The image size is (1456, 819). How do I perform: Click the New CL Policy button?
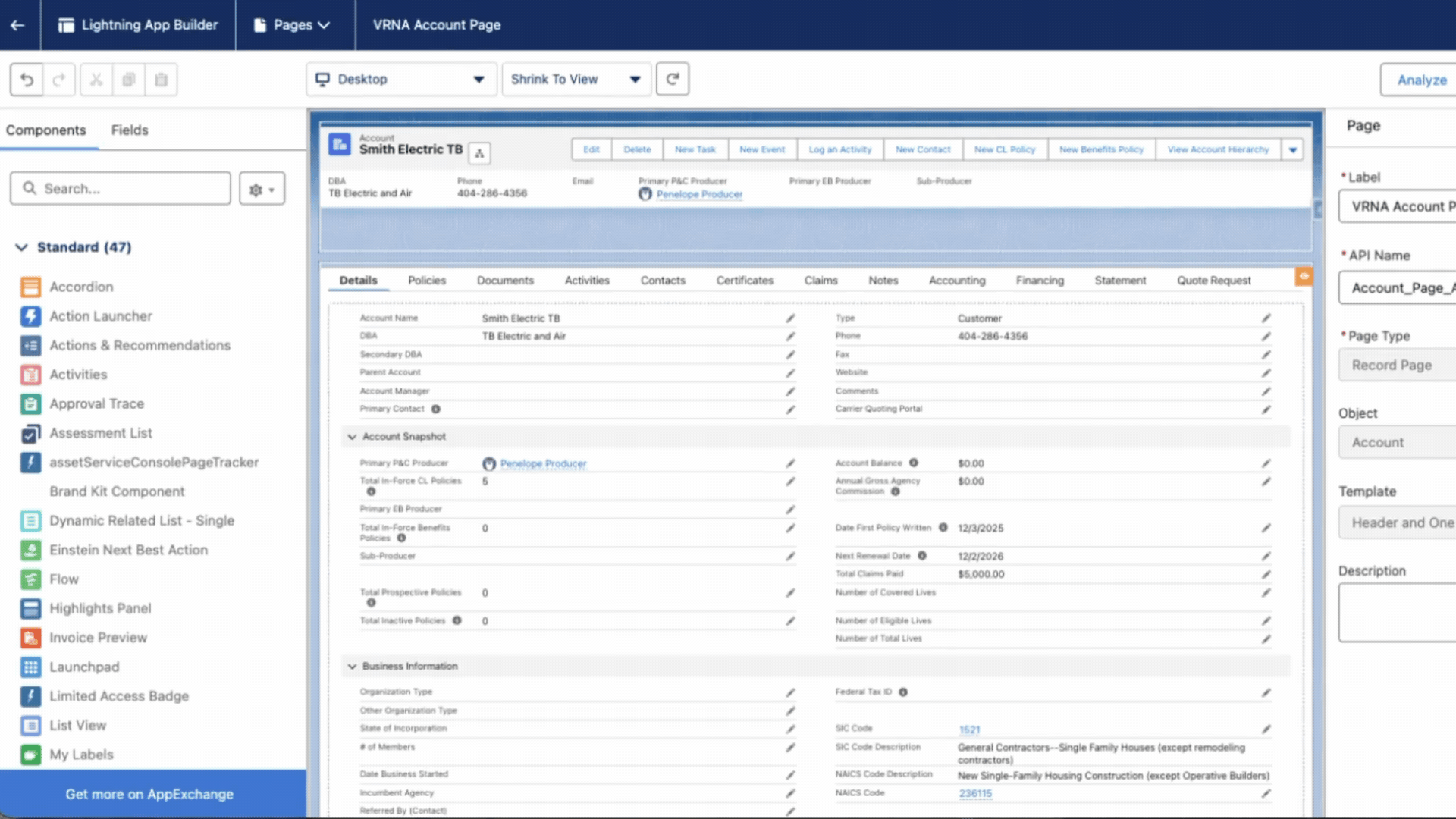[x=1005, y=150]
